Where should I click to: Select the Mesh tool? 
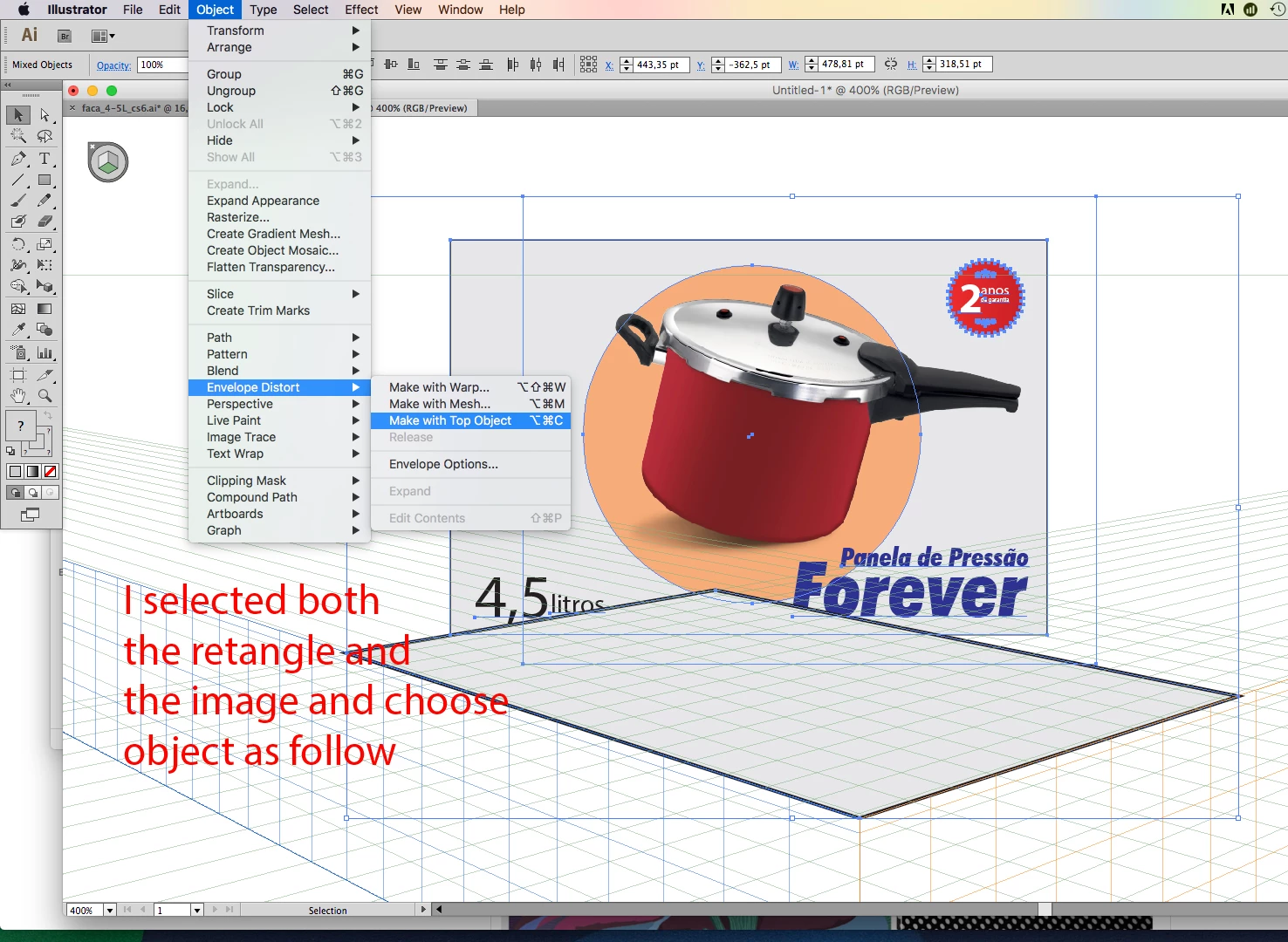point(18,309)
